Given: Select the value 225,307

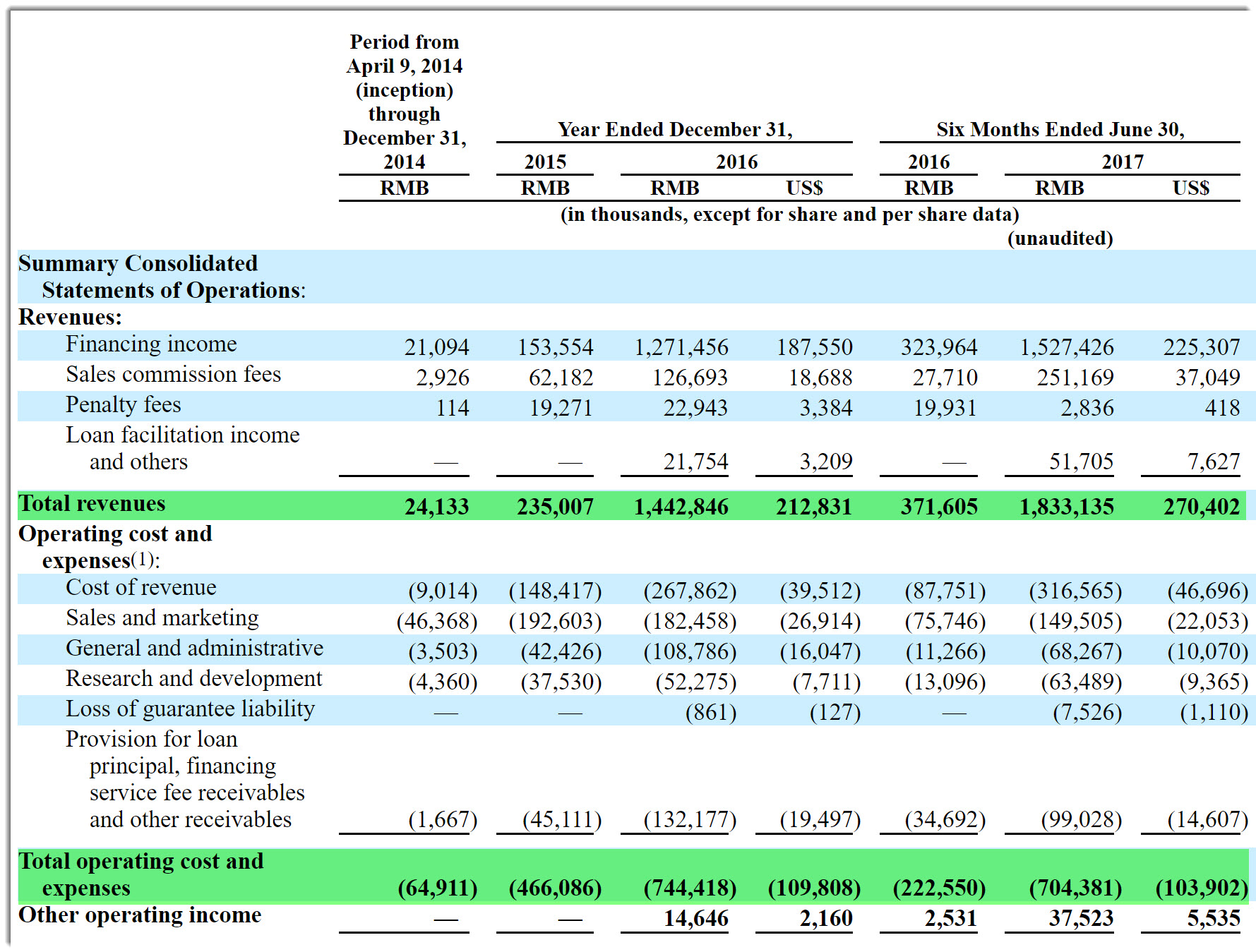Looking at the screenshot, I should (1202, 347).
